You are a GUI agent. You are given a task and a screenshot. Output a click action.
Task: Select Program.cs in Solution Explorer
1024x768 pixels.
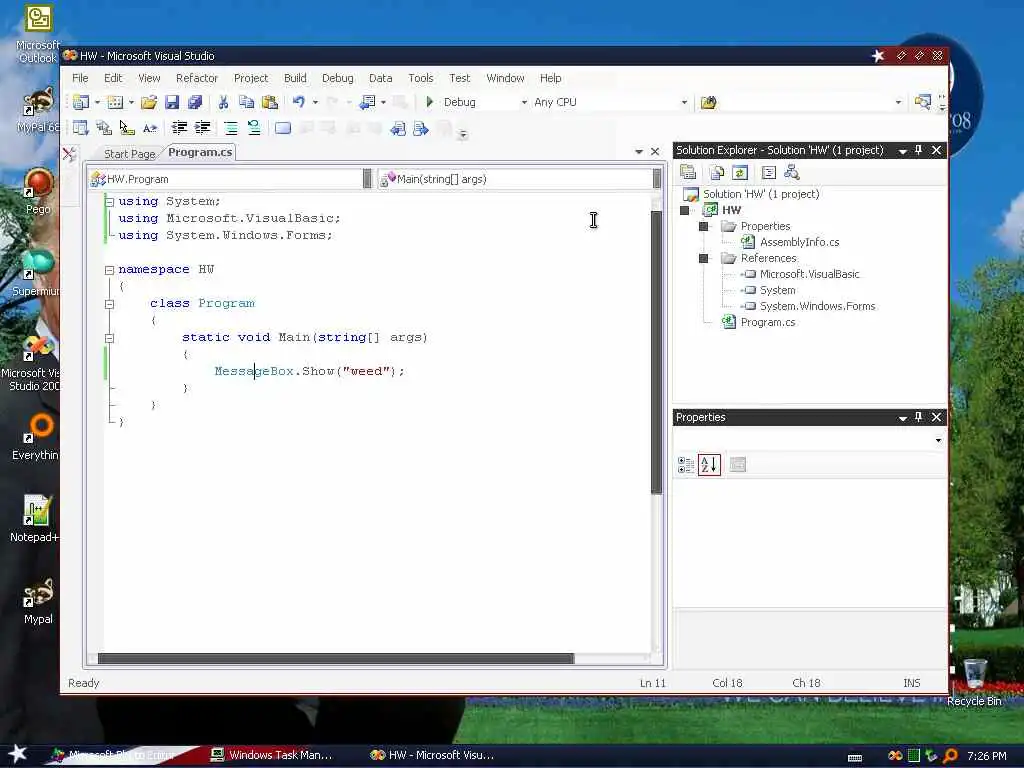(767, 323)
